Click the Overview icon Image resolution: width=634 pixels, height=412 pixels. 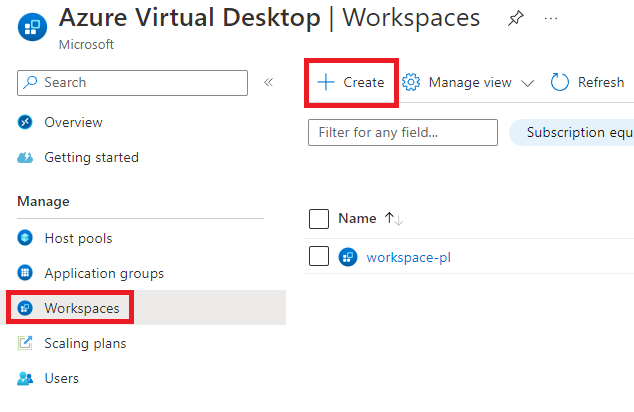pyautogui.click(x=25, y=122)
